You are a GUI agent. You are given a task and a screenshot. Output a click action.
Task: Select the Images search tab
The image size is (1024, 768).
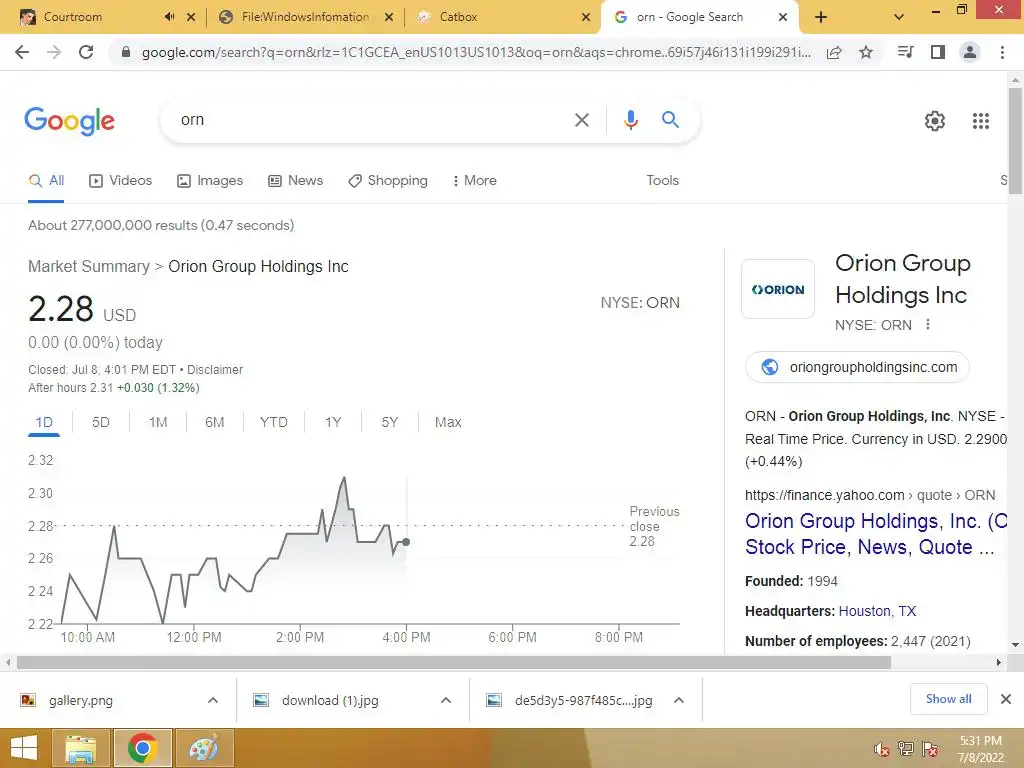point(210,180)
